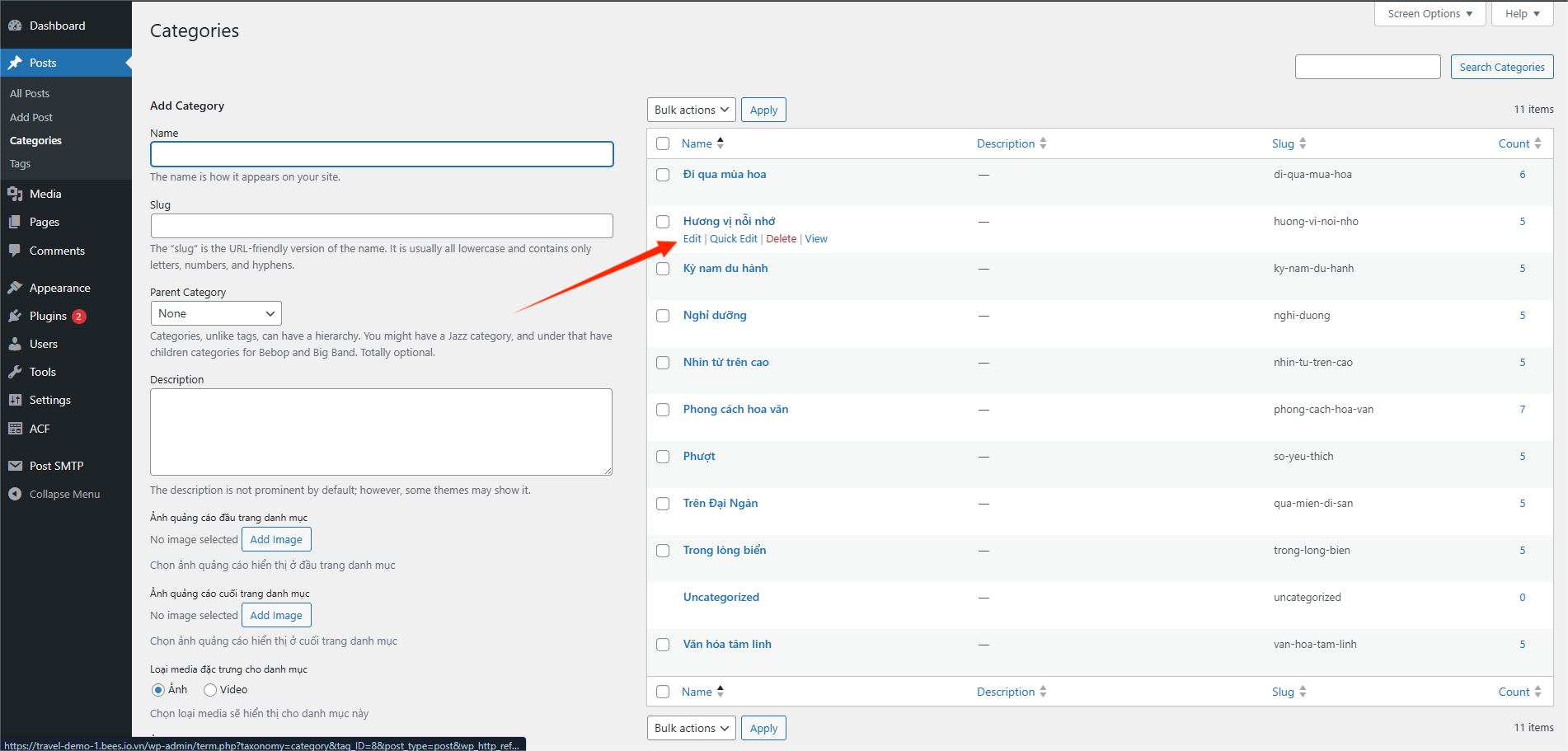Click the Comments bubble icon
This screenshot has height=751, width=1568.
[15, 251]
